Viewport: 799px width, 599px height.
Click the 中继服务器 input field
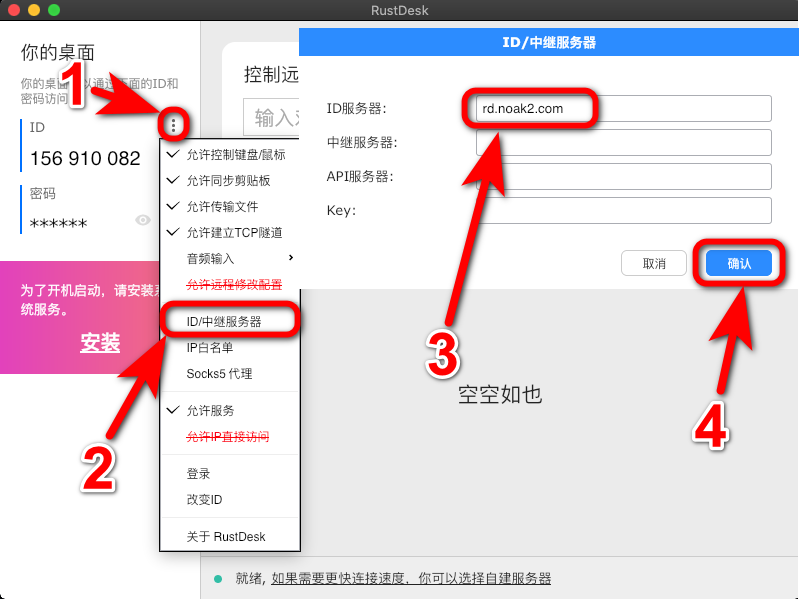click(x=624, y=142)
